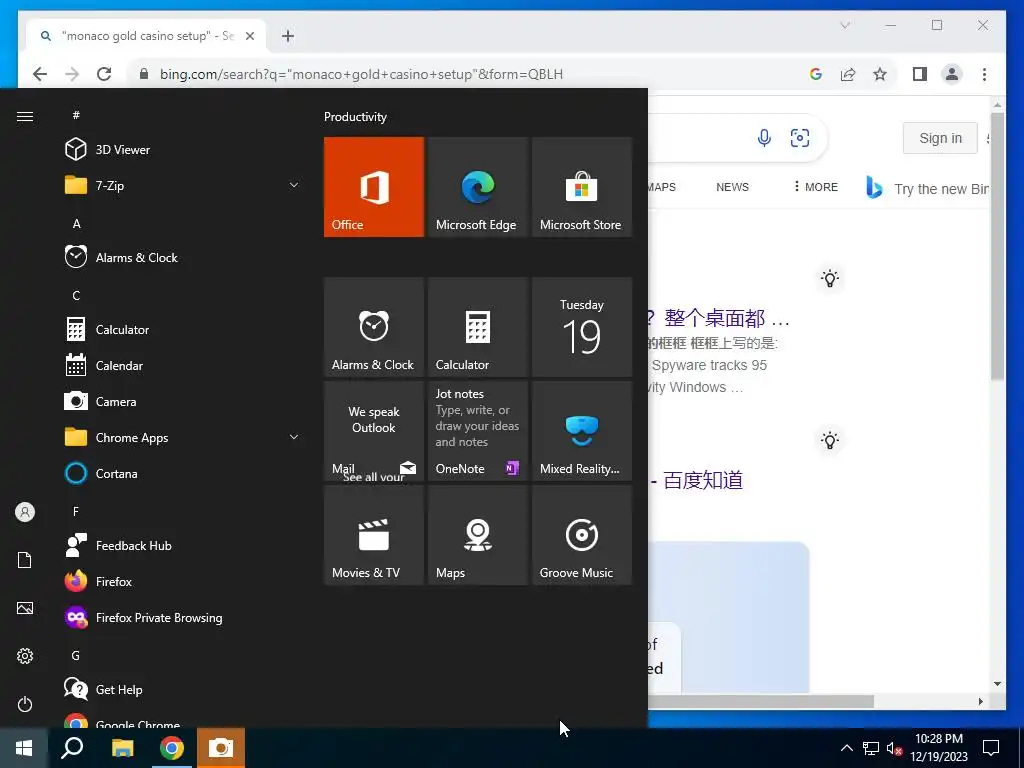This screenshot has width=1024, height=768.
Task: Share this page icon in Chrome
Action: point(848,74)
